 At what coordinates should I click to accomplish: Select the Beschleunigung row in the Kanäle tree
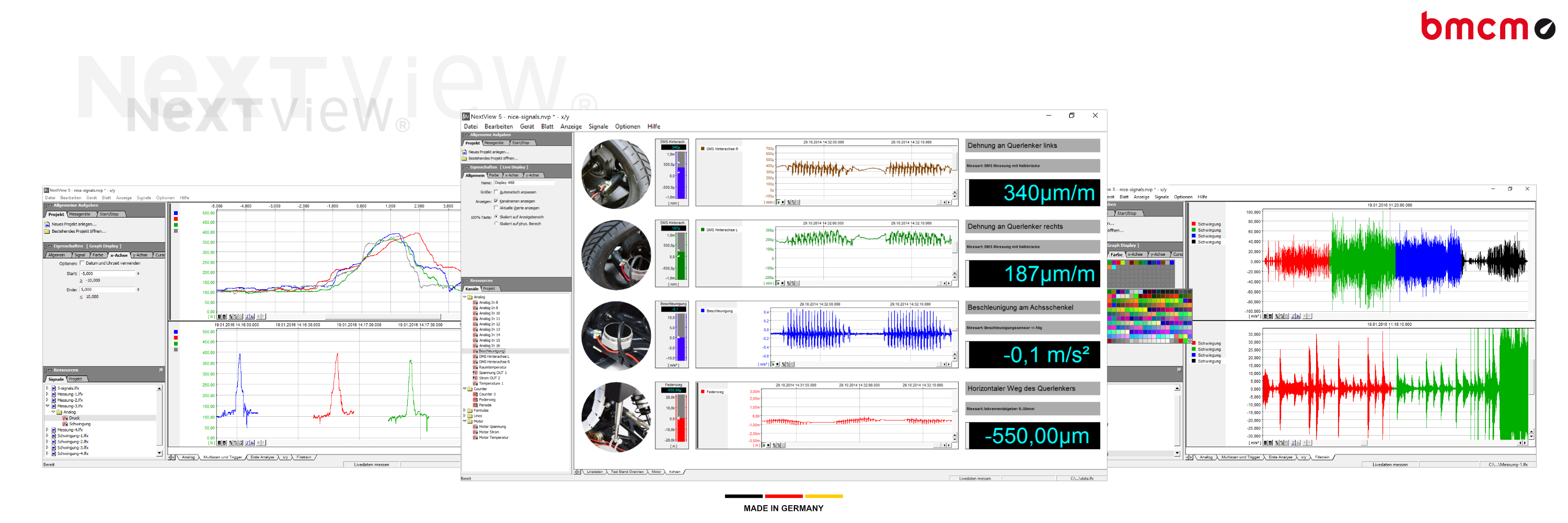515,351
